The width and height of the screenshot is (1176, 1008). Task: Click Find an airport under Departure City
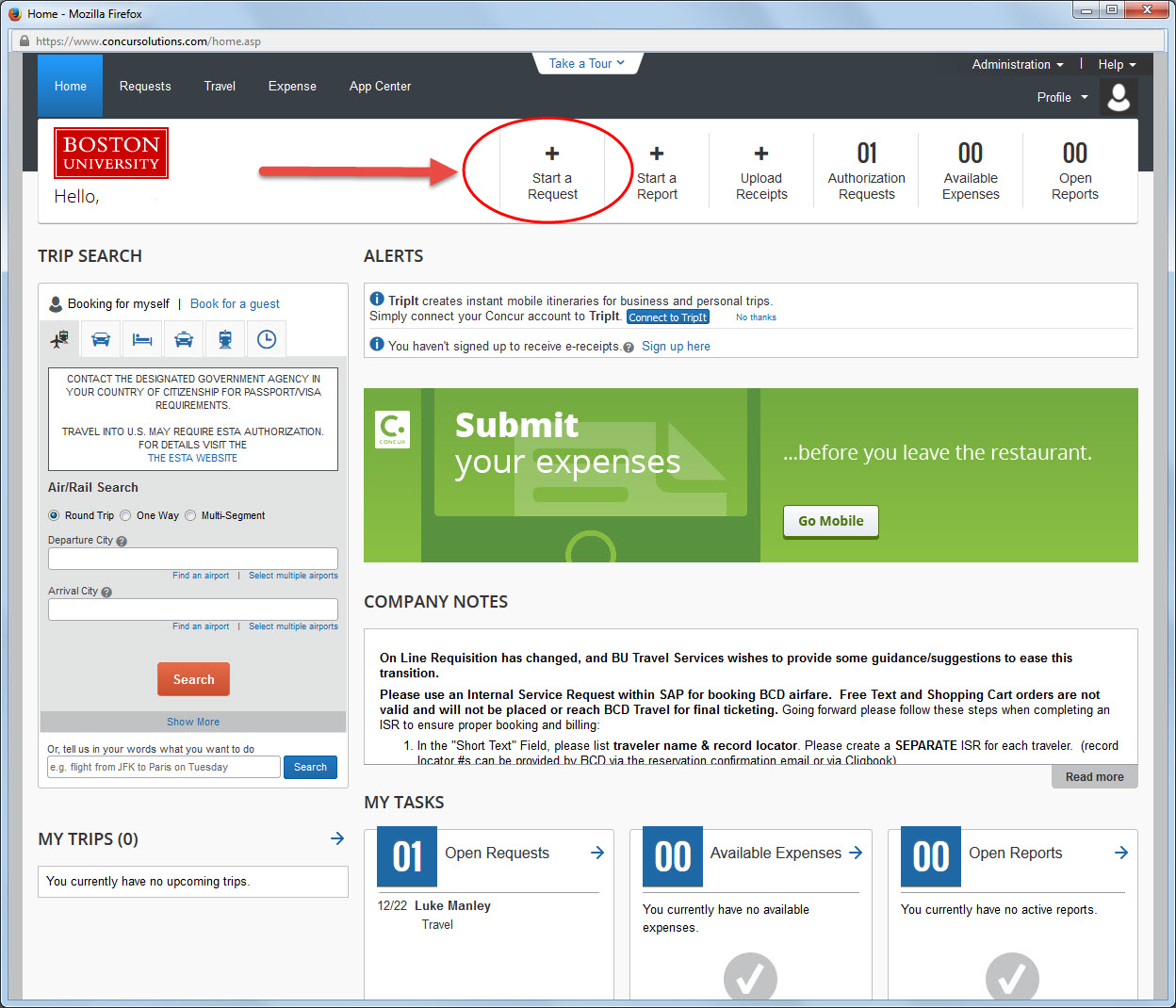pos(201,576)
